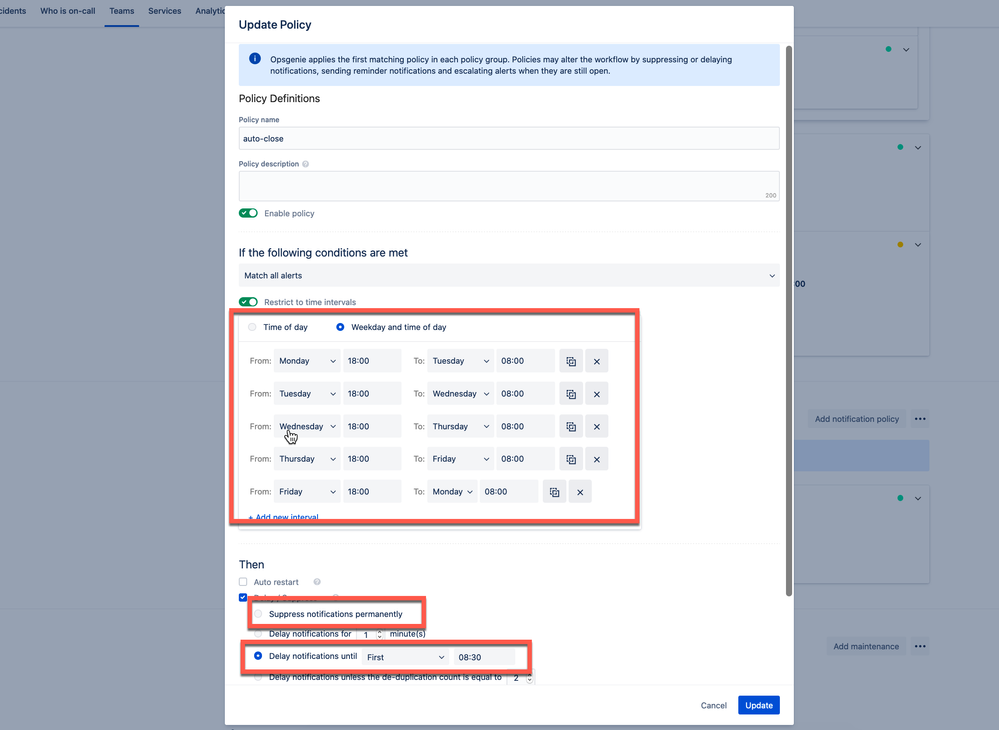Uncheck the Delay/Suppress checkbox below Auto restart
The width and height of the screenshot is (999, 730).
(x=243, y=597)
